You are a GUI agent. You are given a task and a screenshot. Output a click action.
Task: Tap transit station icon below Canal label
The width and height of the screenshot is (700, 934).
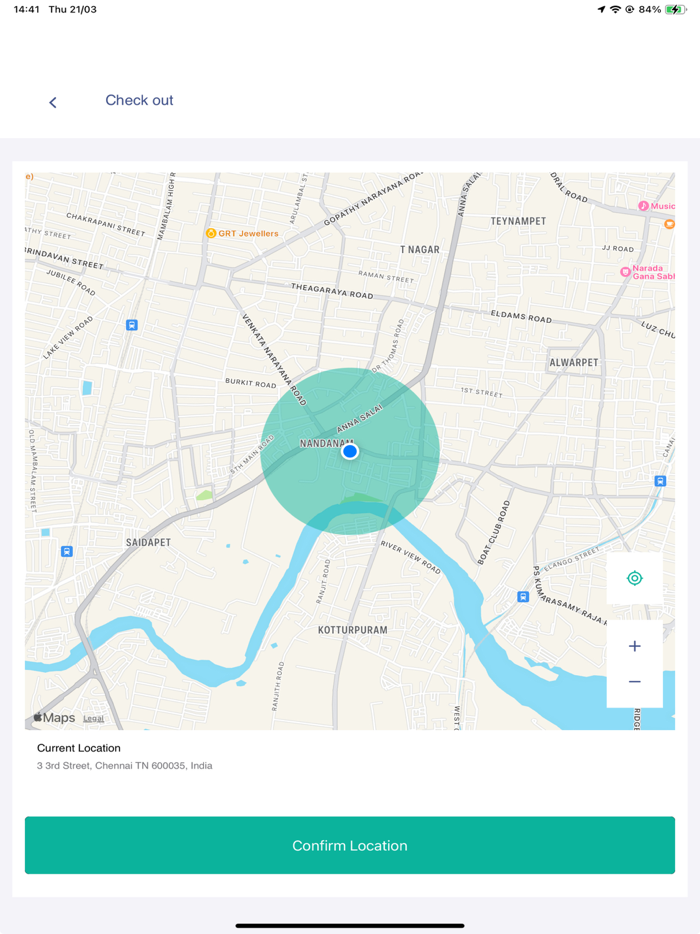pos(660,481)
